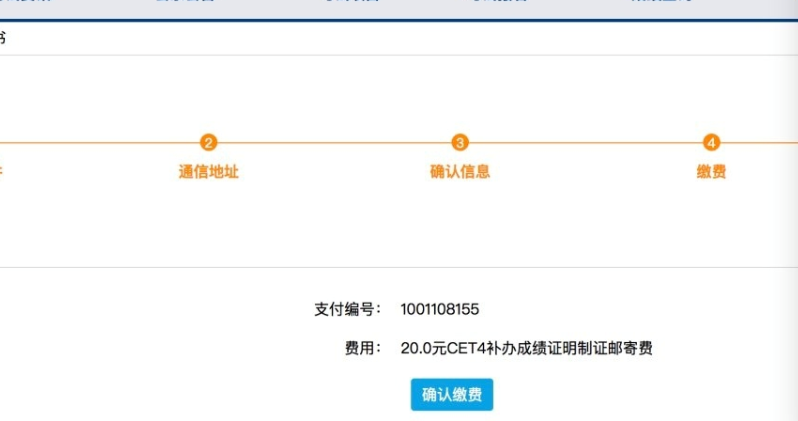Click the 20.0元CET4补办成绩证明 fee description
Image resolution: width=798 pixels, height=421 pixels.
(x=526, y=349)
